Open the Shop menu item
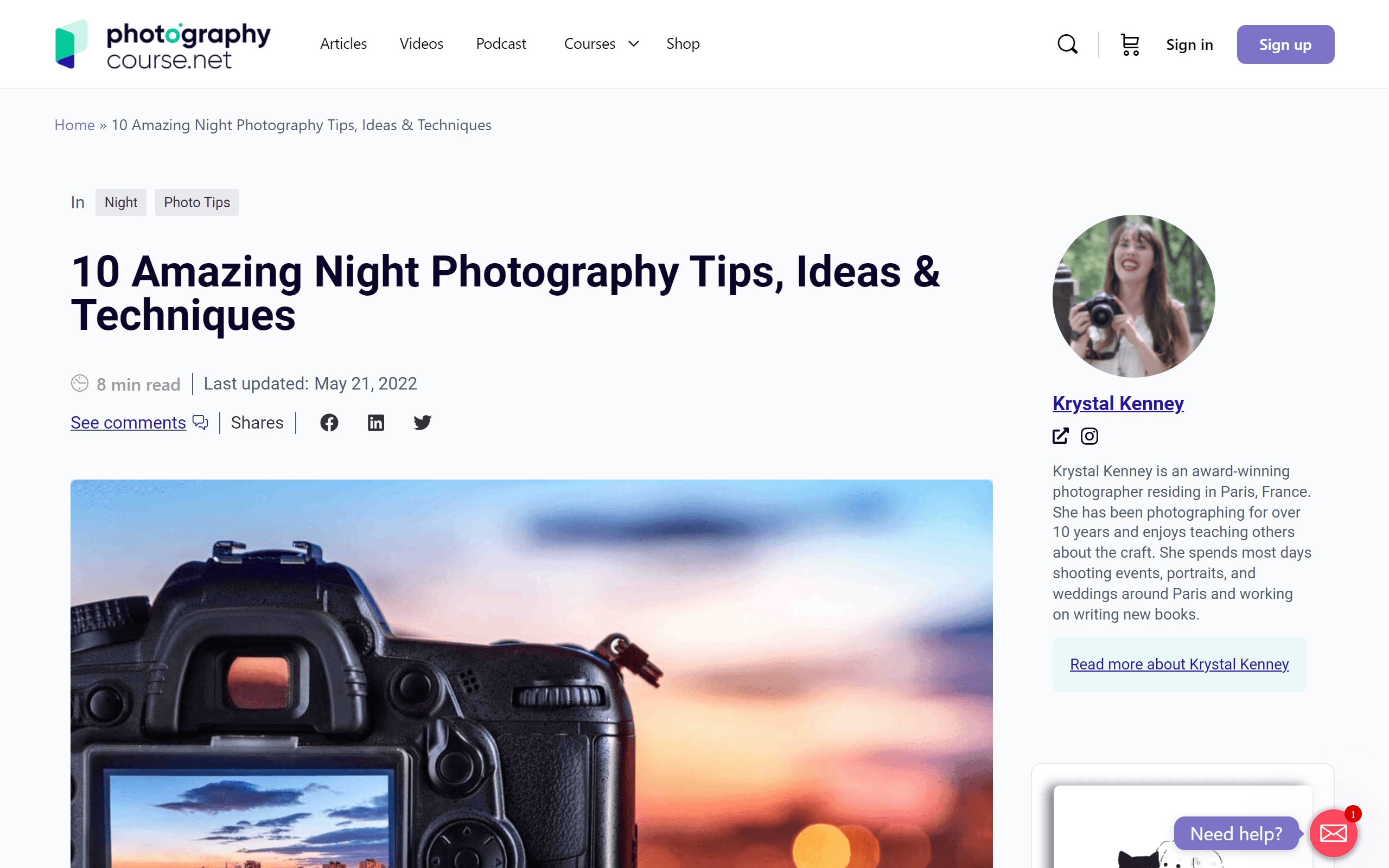The height and width of the screenshot is (868, 1389). [x=683, y=43]
